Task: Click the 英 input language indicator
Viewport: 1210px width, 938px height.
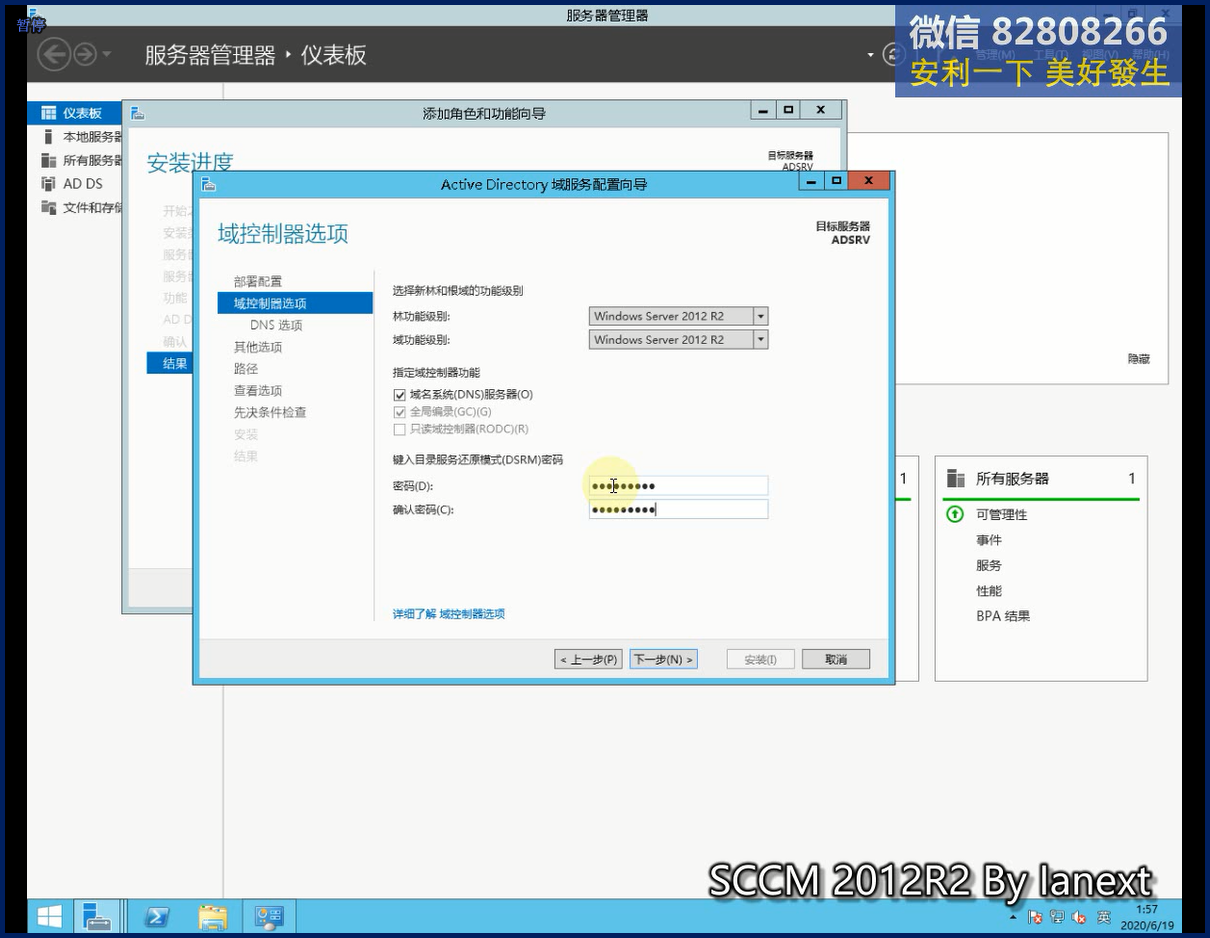Action: tap(1103, 917)
